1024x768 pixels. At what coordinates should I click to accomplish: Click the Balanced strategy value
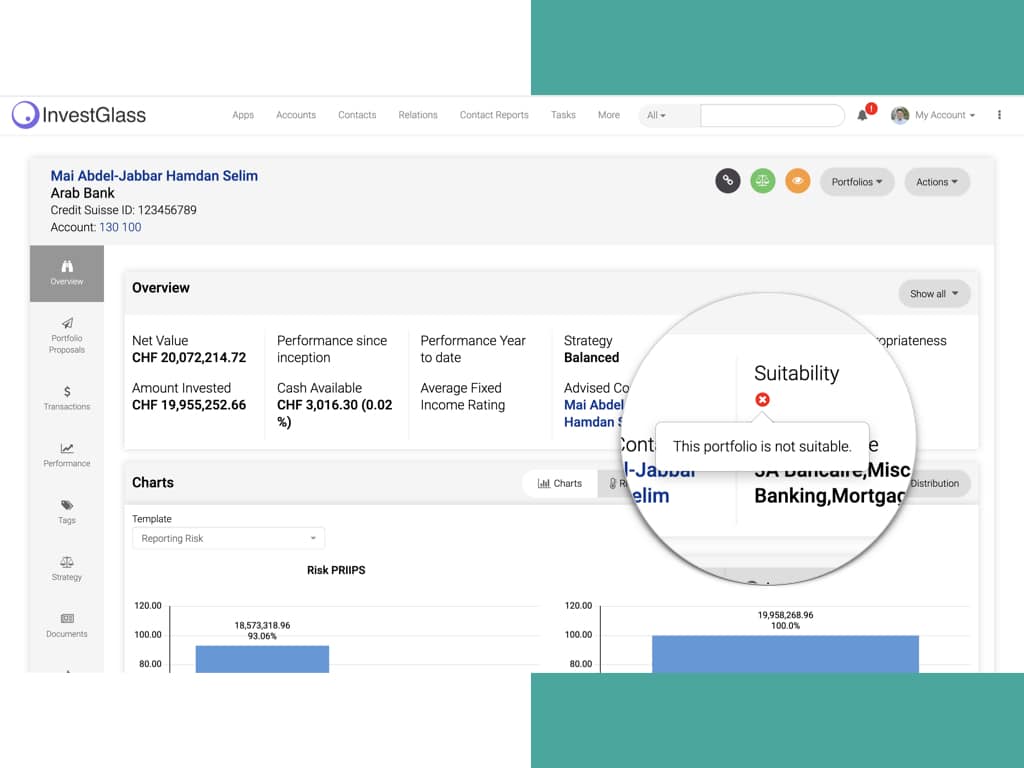coord(591,358)
